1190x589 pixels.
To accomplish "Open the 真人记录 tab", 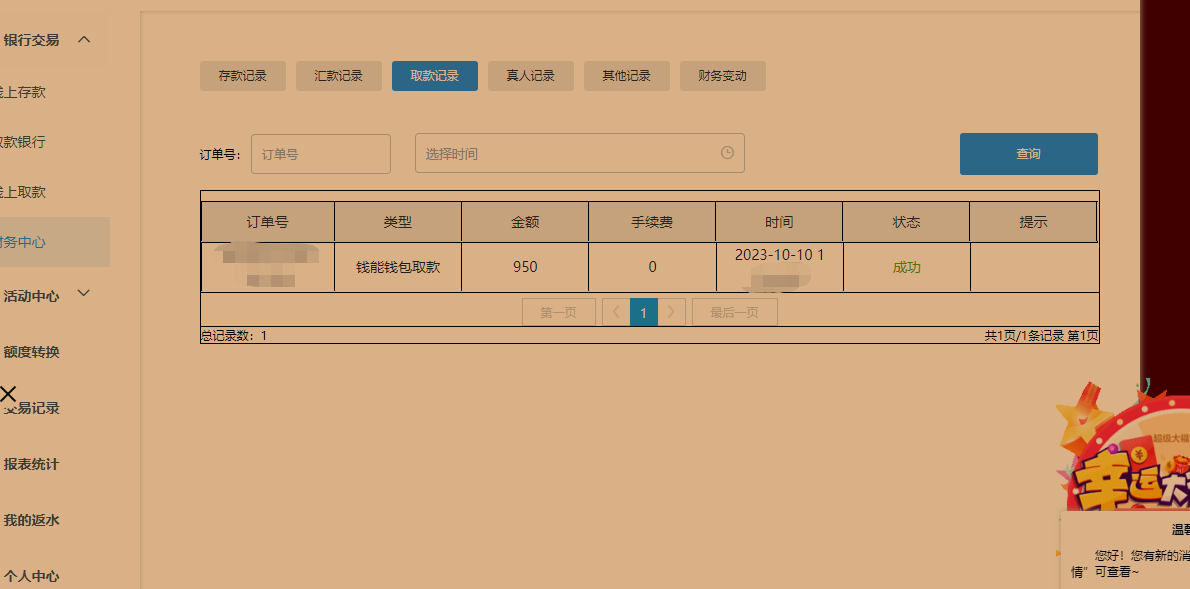I will tap(531, 76).
